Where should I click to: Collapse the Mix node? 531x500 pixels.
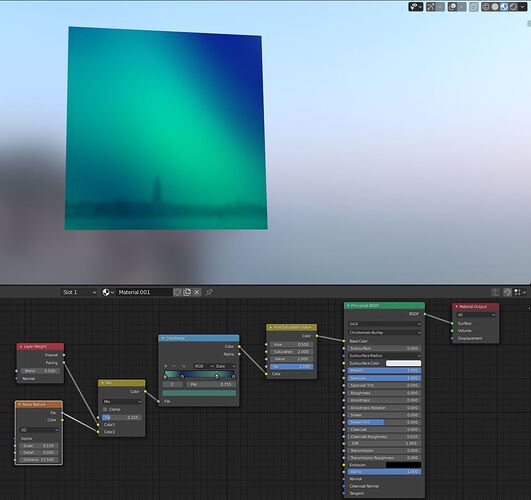tap(103, 383)
